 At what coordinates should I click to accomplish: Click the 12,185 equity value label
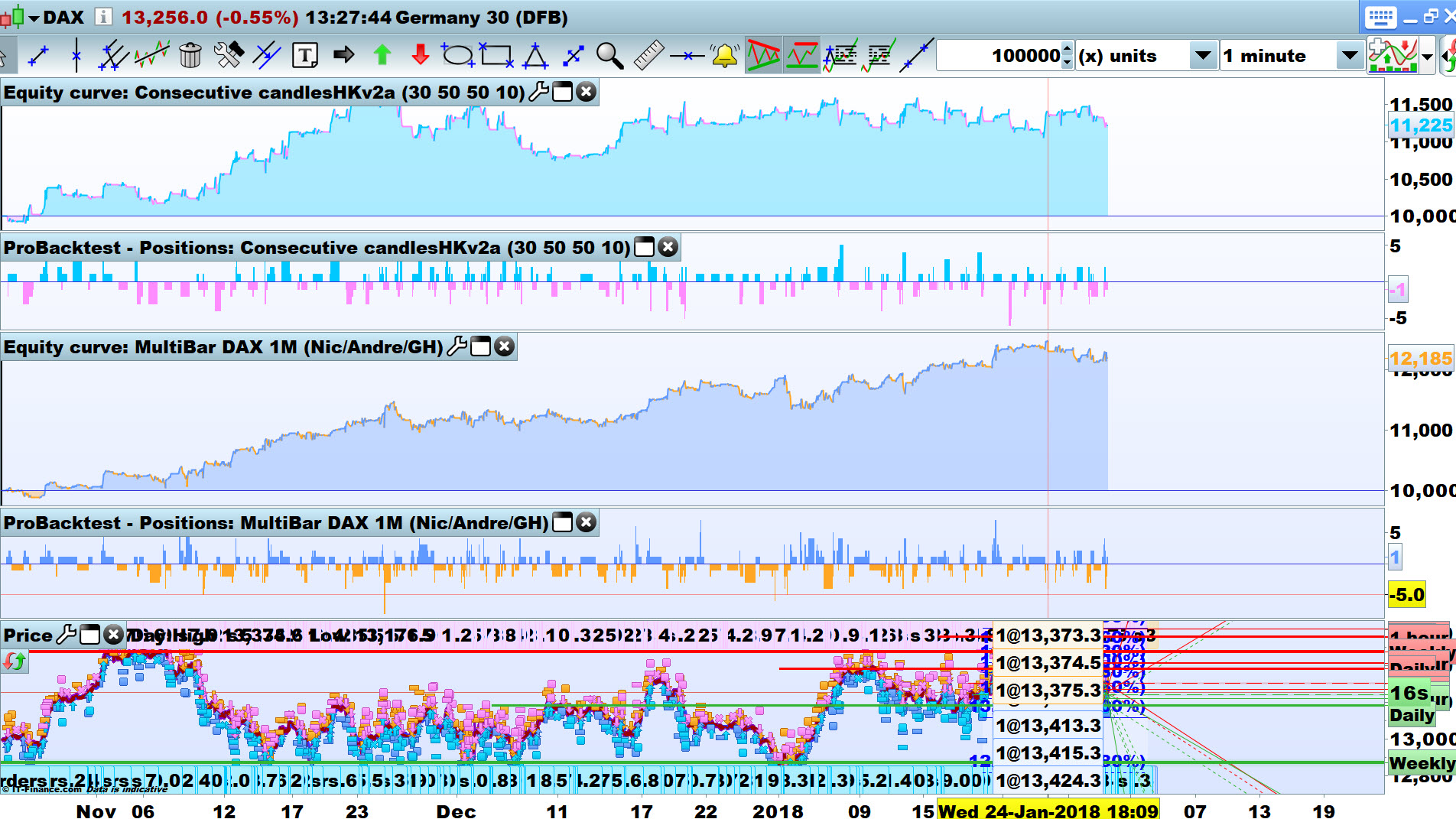[1421, 358]
